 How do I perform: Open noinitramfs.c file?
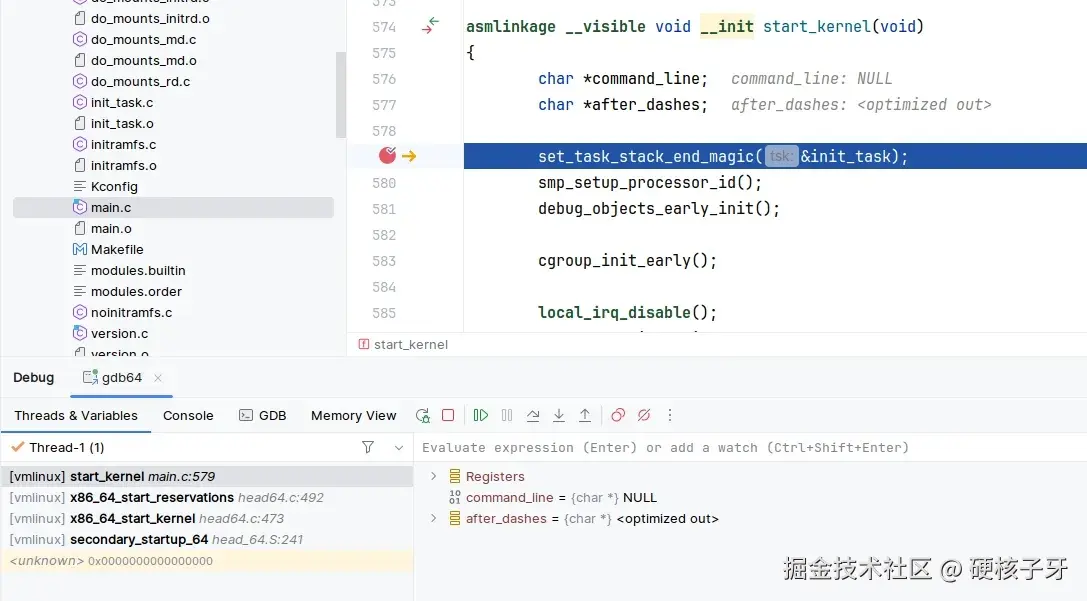point(131,312)
